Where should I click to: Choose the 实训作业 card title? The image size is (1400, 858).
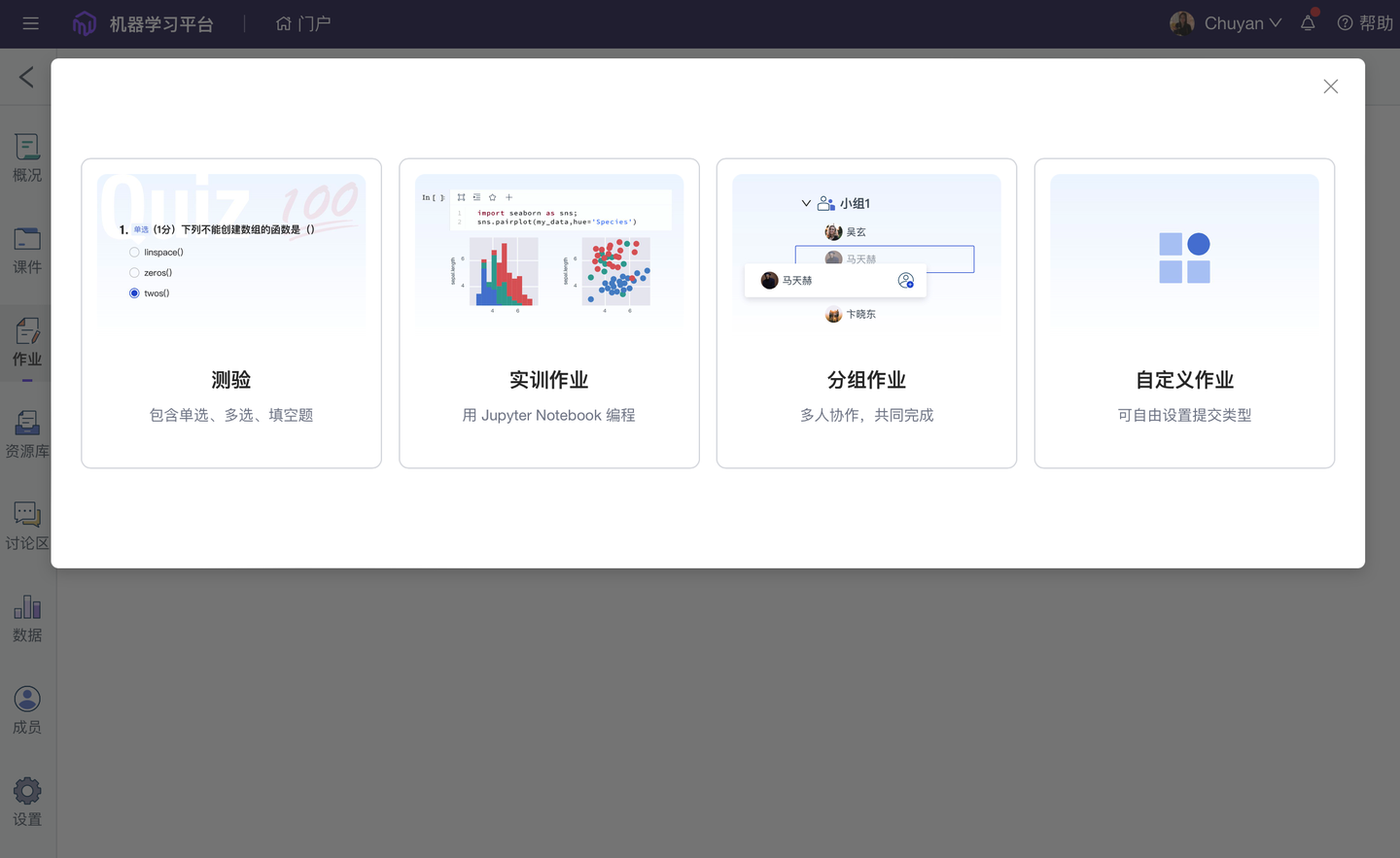549,380
